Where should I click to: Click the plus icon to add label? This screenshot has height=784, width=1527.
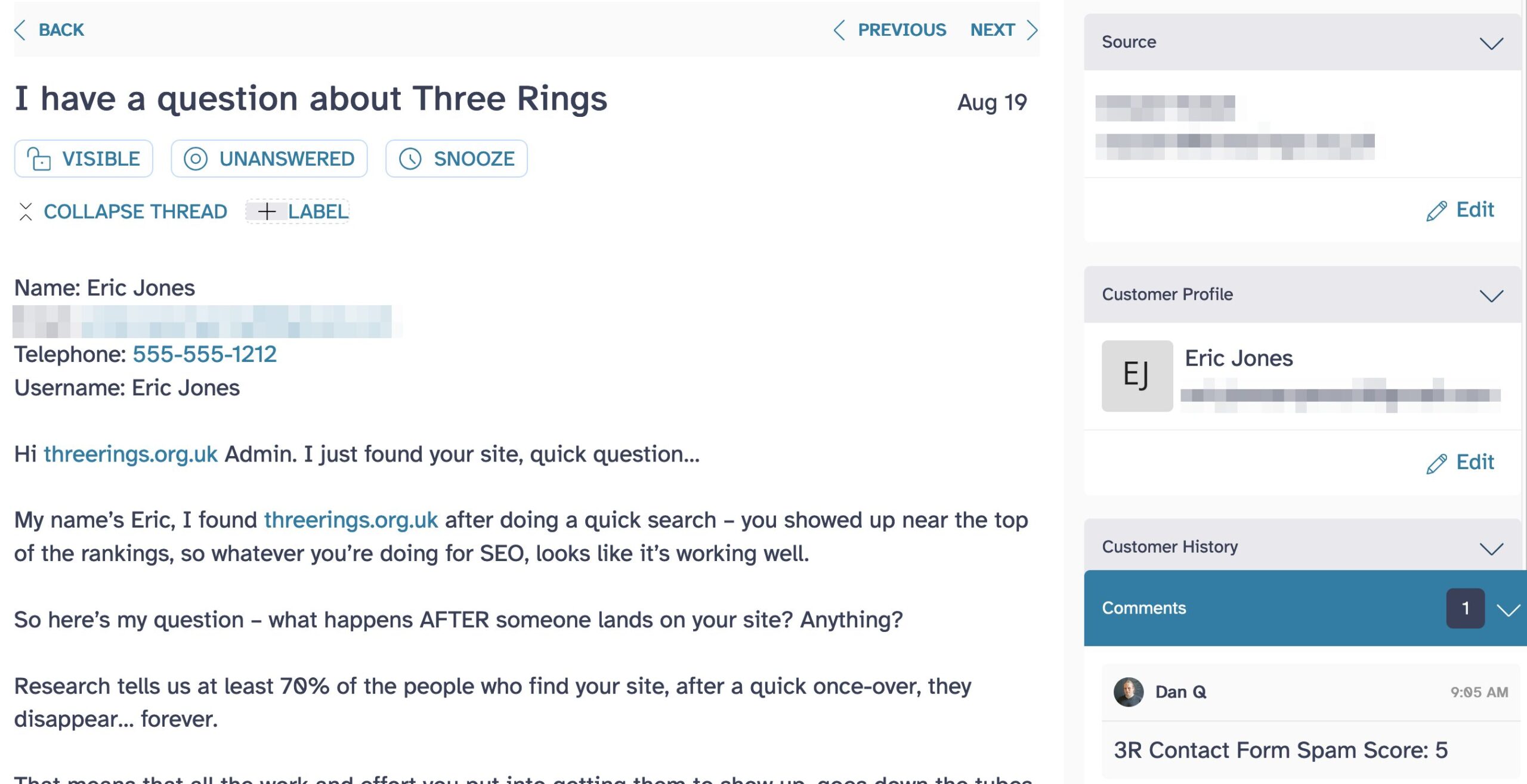267,212
